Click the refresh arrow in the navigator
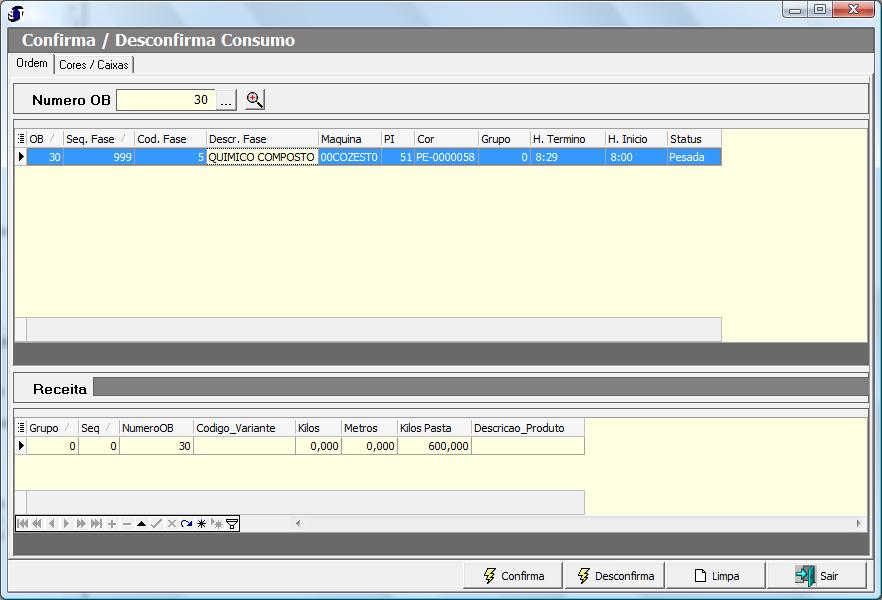Image resolution: width=882 pixels, height=600 pixels. click(187, 524)
